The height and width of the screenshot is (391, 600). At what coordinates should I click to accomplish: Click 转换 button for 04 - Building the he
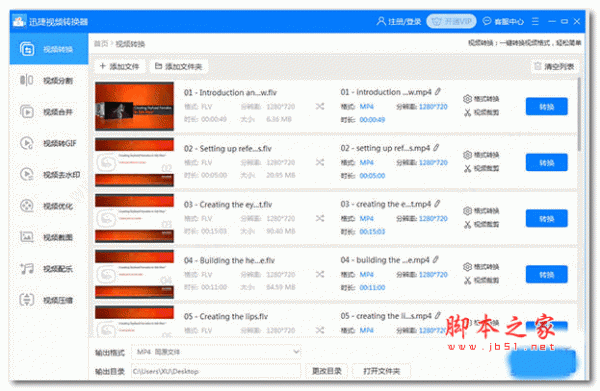pyautogui.click(x=546, y=274)
